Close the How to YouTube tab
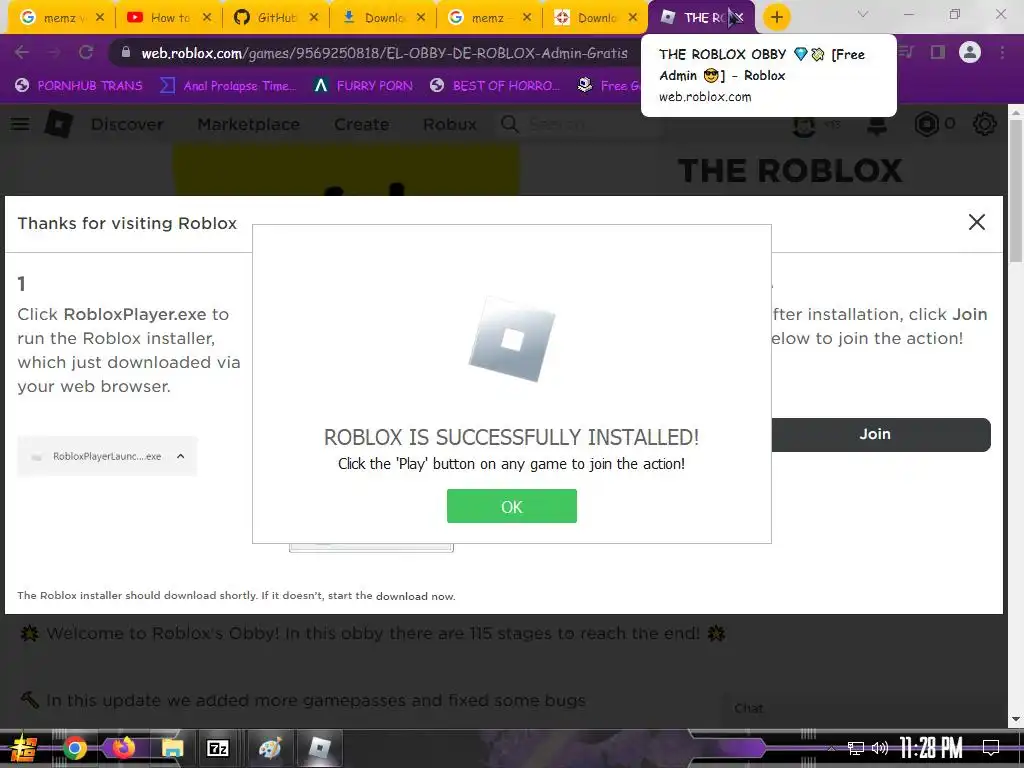 tap(207, 18)
